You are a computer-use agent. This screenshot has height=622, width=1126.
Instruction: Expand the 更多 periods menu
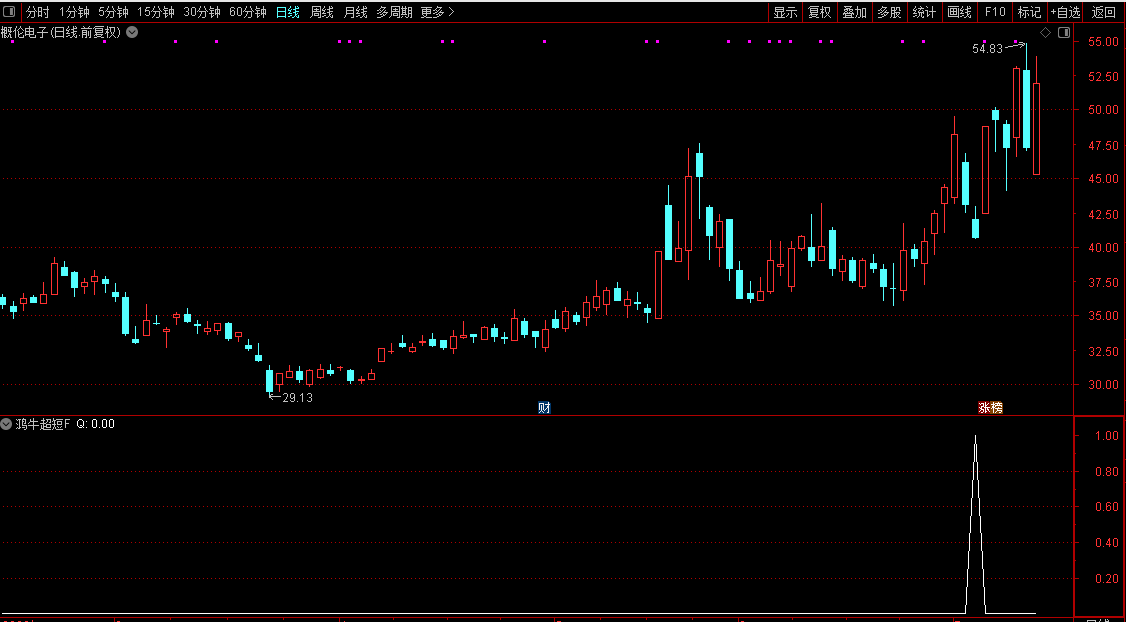pos(437,12)
